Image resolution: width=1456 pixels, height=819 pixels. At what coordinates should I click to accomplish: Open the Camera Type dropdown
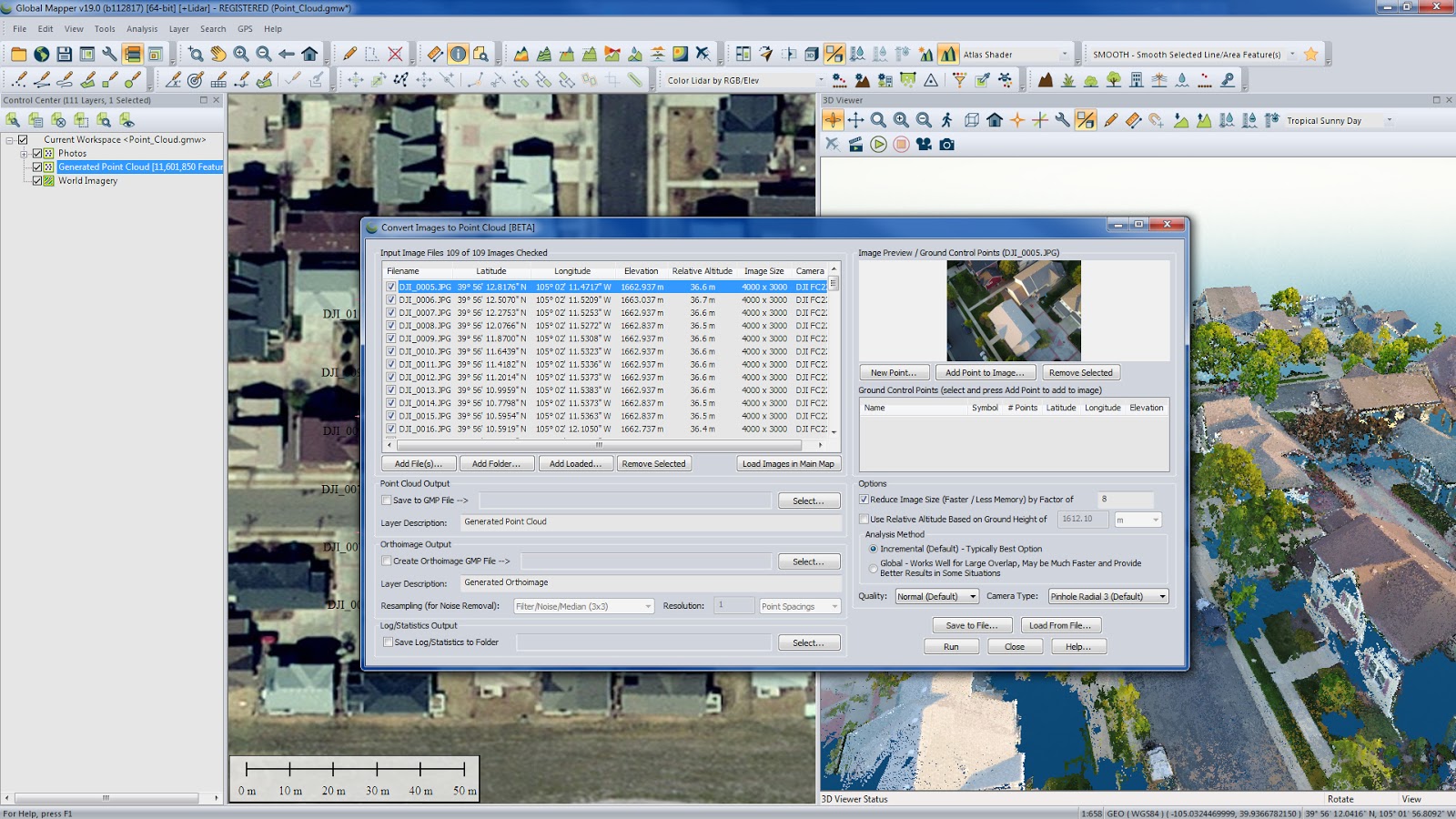coord(1107,597)
